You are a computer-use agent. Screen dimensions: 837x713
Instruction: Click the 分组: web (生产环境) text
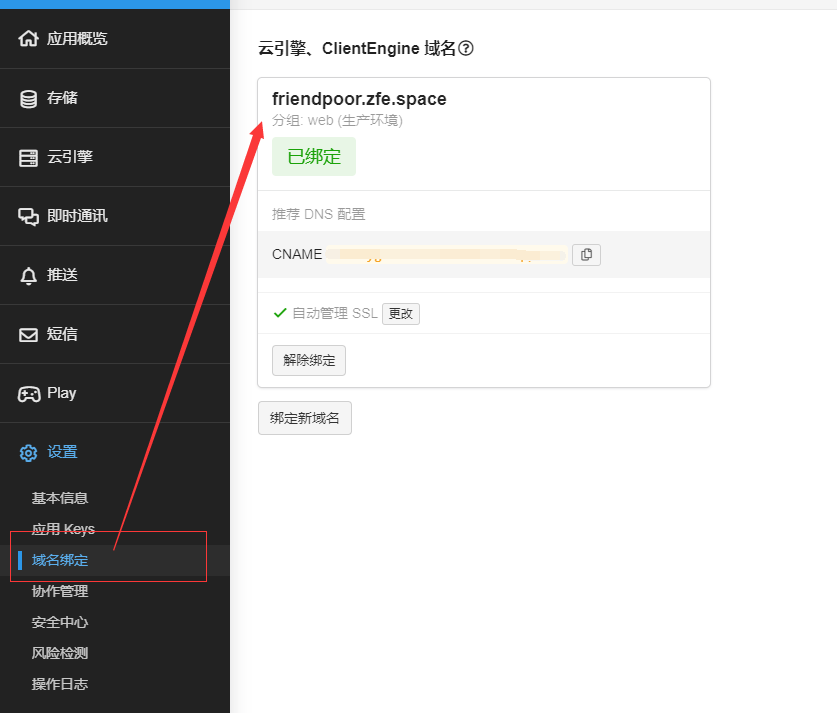pyautogui.click(x=337, y=121)
